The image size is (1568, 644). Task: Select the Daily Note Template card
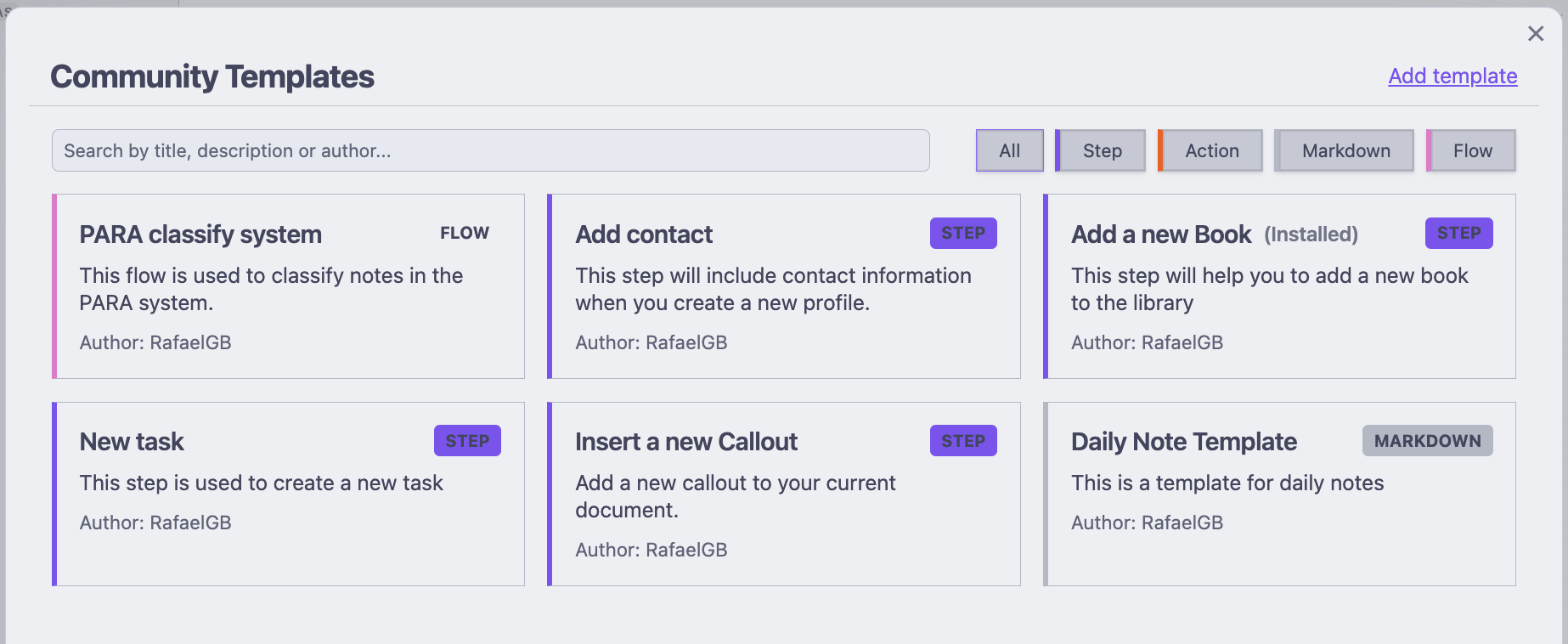[x=1279, y=494]
